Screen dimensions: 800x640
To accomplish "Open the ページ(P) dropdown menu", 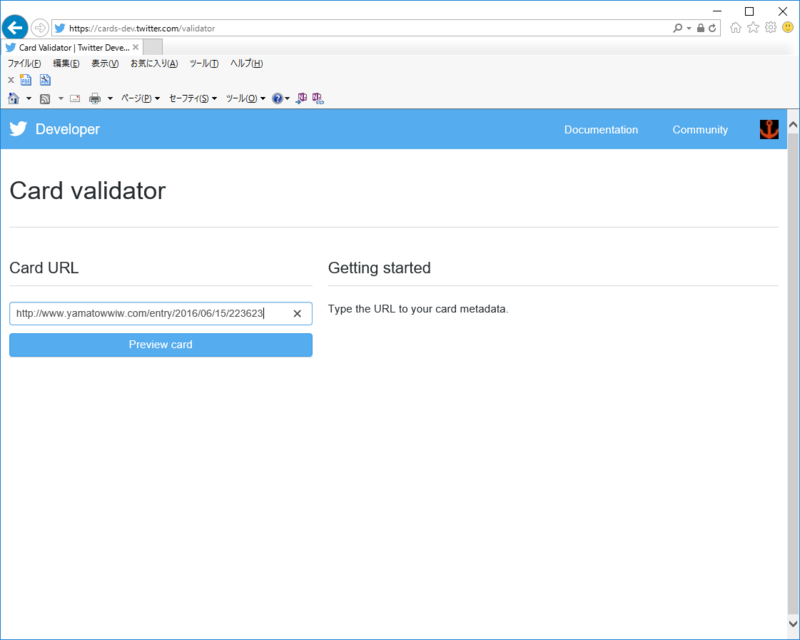I will click(x=140, y=99).
